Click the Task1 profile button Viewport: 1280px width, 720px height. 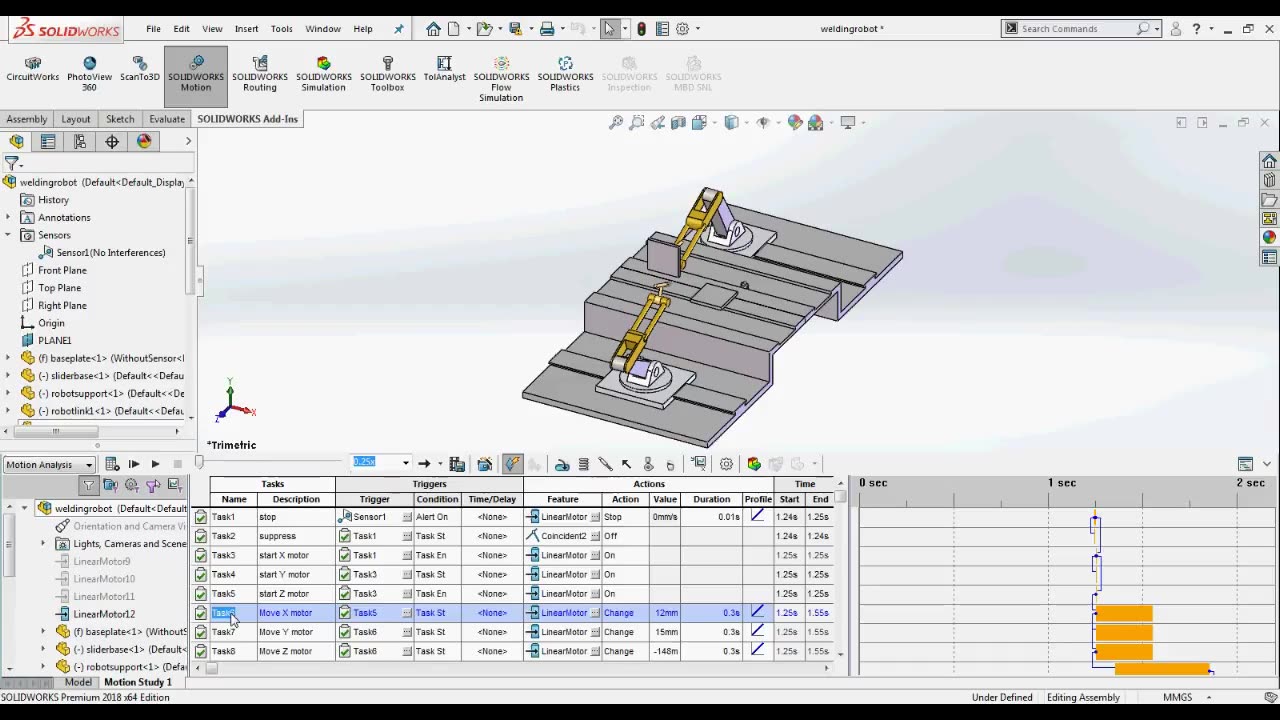tap(758, 517)
